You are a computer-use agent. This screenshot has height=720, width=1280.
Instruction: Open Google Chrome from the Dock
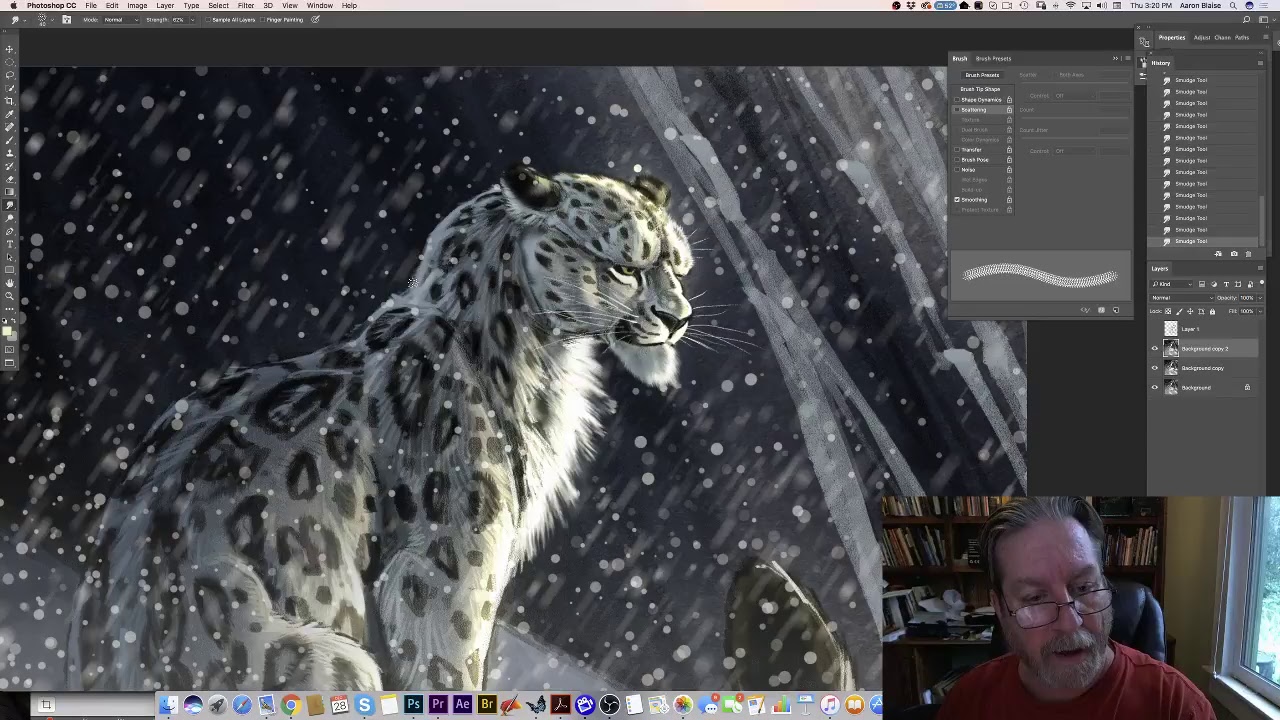click(291, 706)
